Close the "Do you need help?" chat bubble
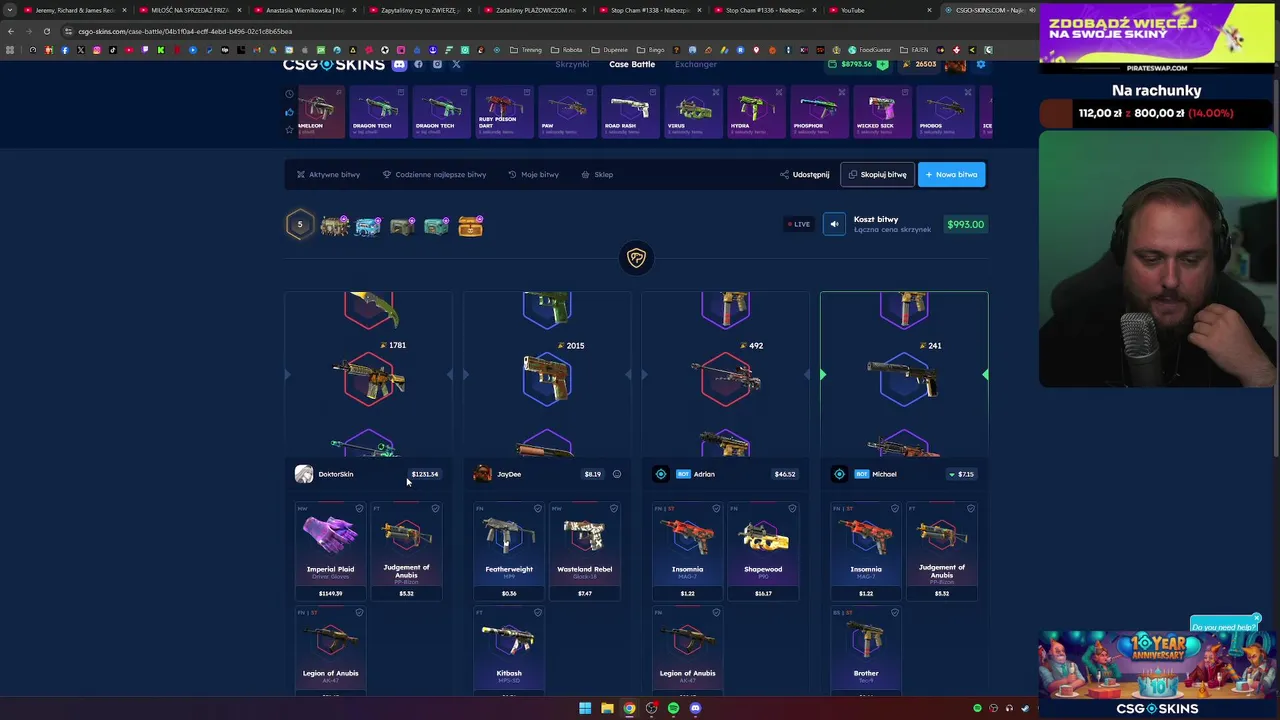The width and height of the screenshot is (1280, 720). pos(1257,619)
